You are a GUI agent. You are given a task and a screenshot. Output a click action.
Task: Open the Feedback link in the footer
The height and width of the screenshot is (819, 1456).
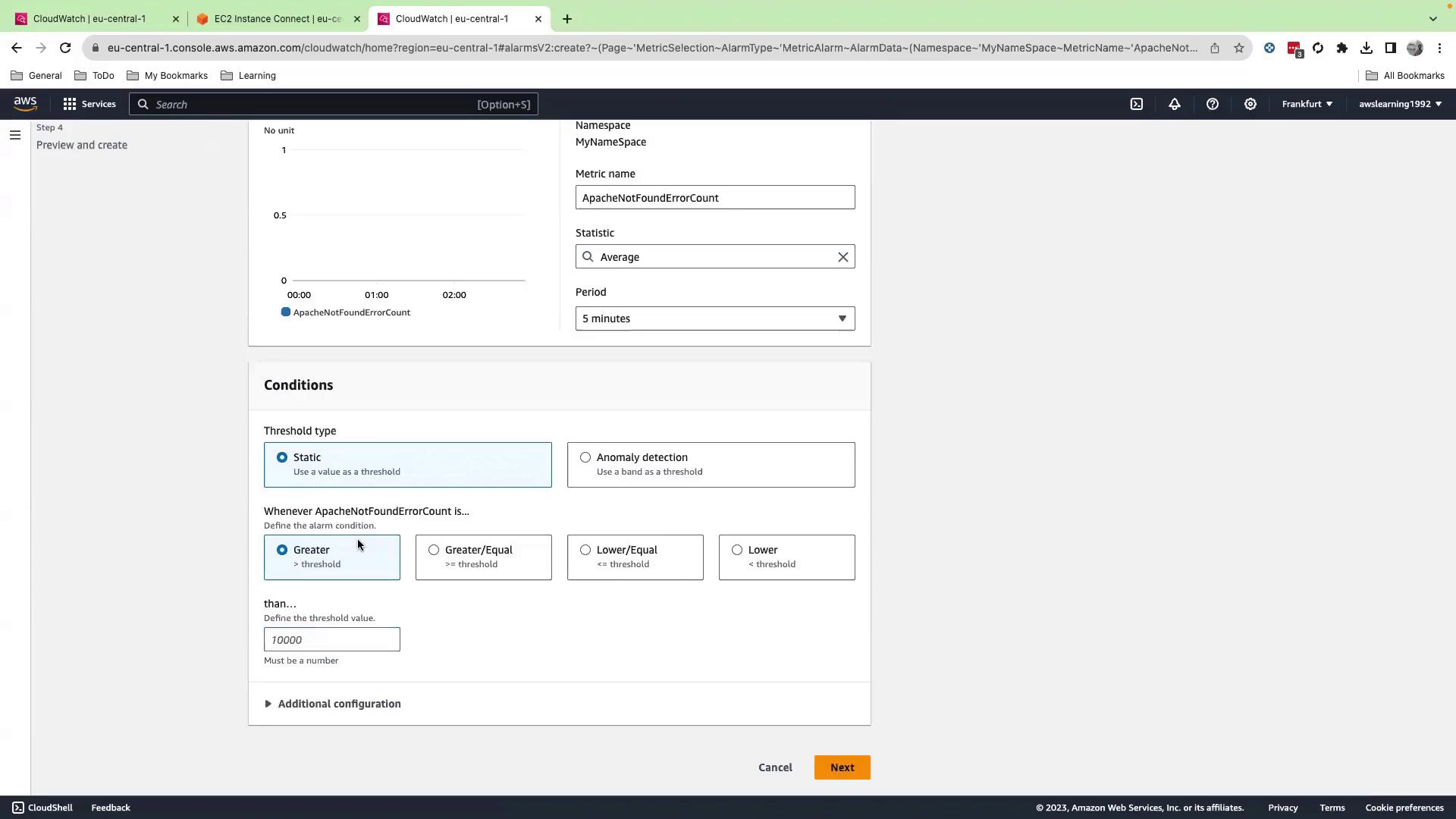click(111, 808)
